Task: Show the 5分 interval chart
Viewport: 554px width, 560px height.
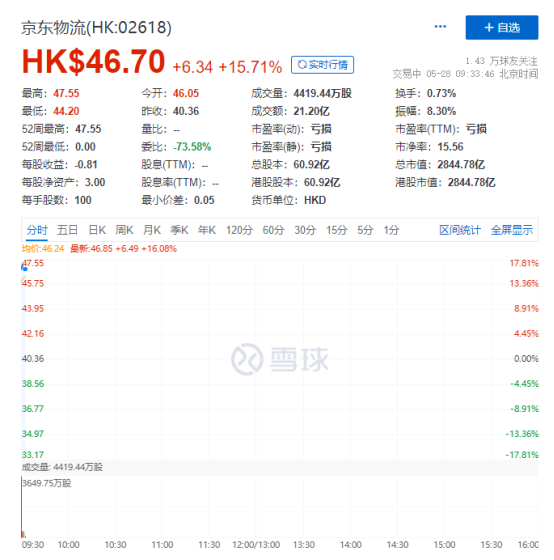Action: [x=365, y=230]
